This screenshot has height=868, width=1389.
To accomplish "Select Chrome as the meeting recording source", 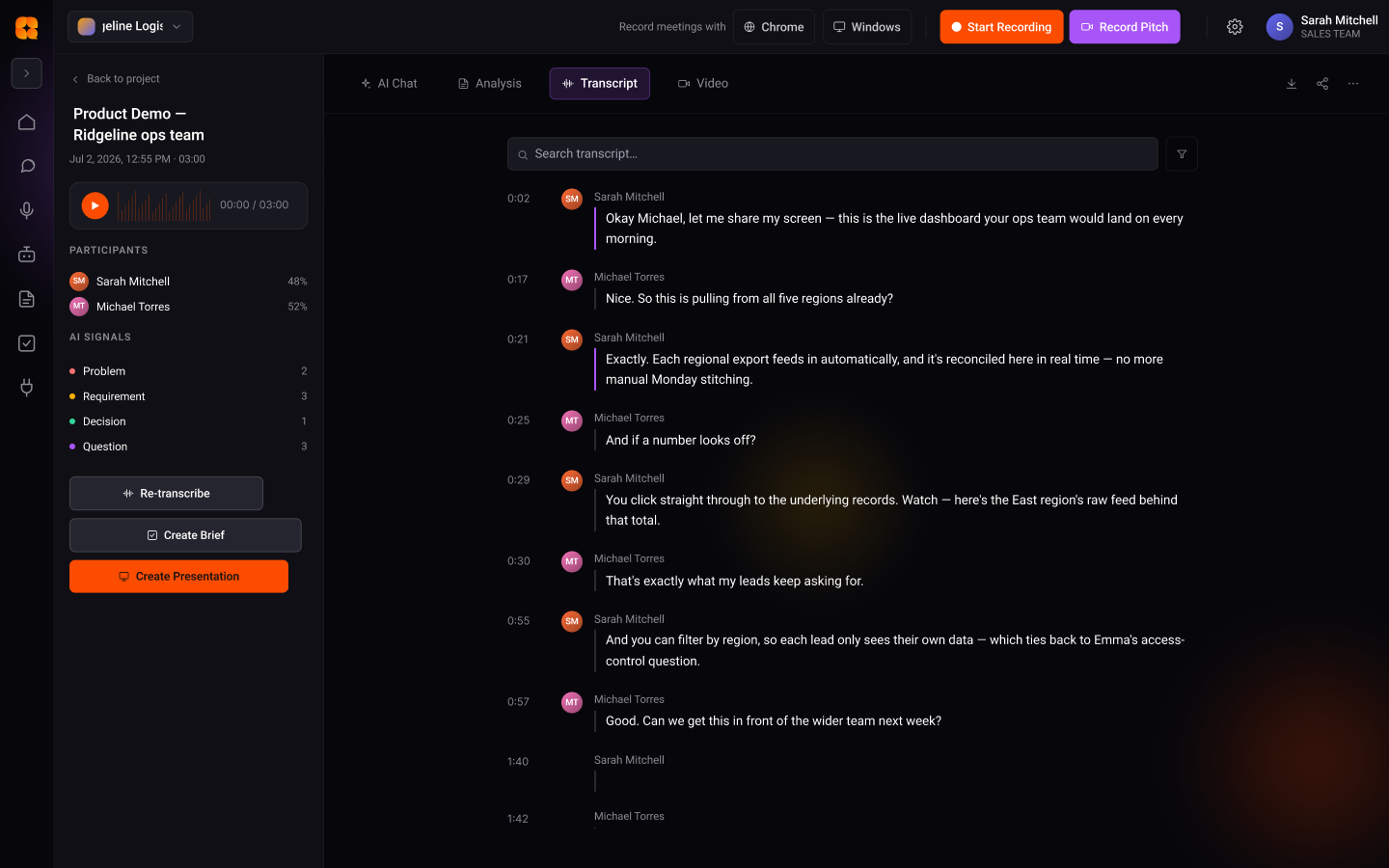I will click(x=774, y=27).
